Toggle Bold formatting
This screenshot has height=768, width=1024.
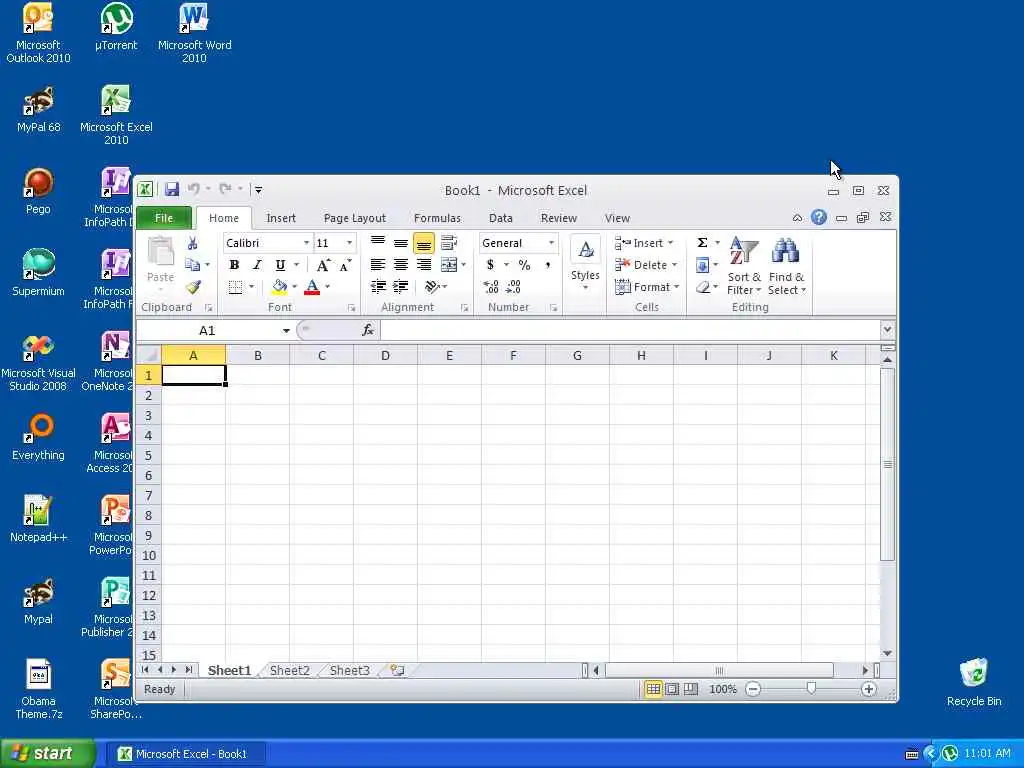point(234,265)
